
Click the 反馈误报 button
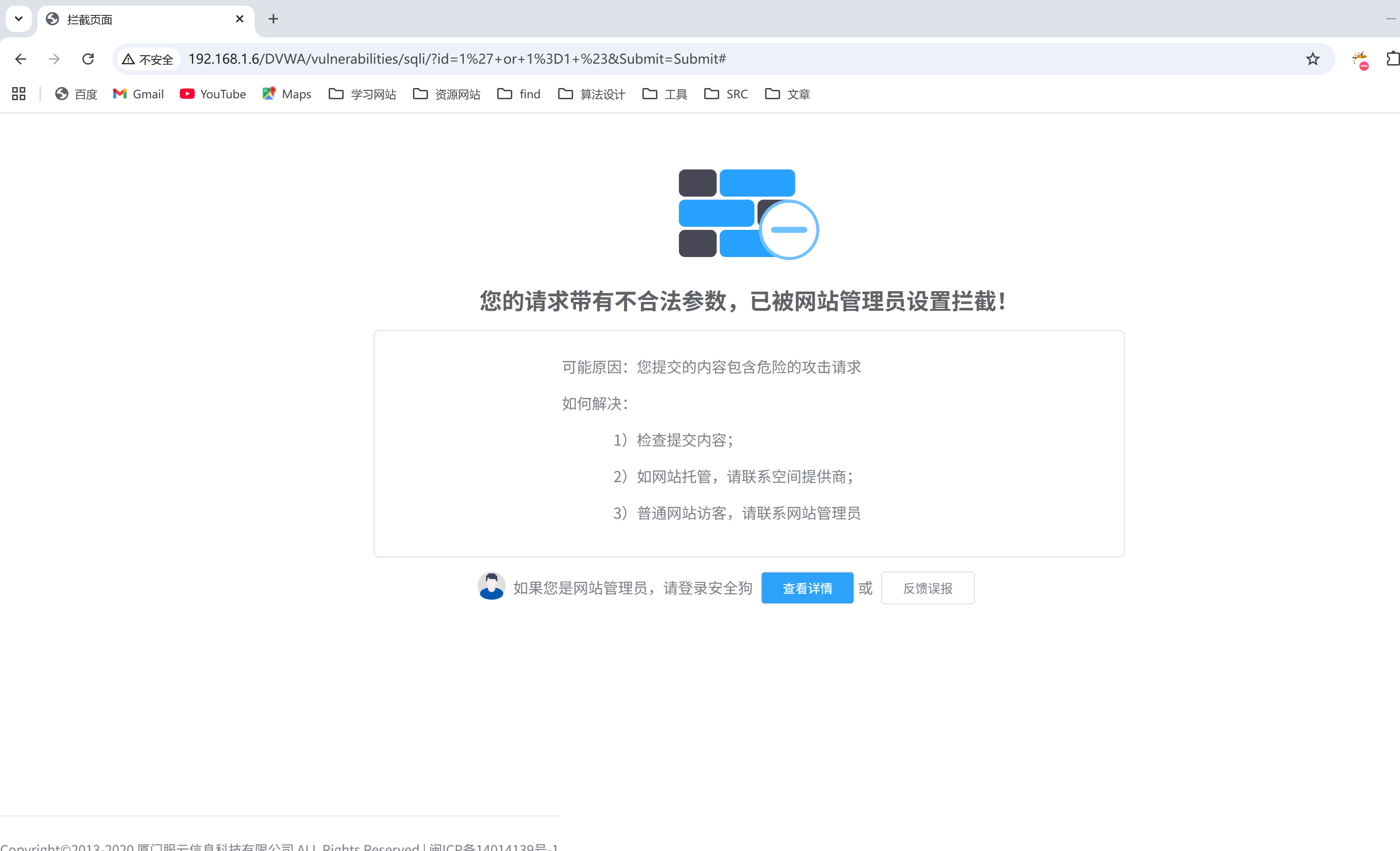(927, 588)
